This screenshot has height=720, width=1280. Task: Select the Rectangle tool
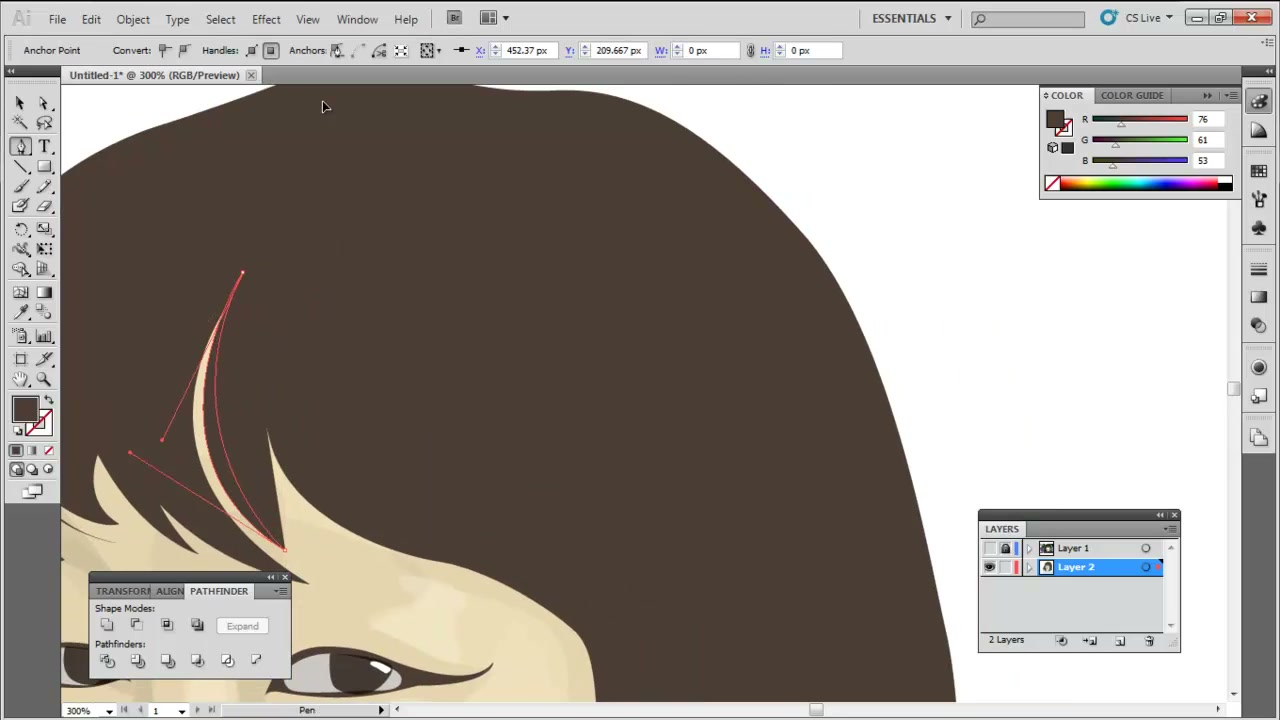click(x=44, y=167)
